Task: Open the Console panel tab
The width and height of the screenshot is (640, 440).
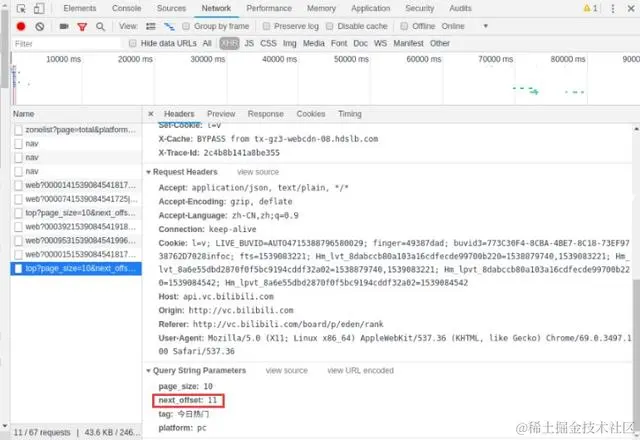Action: point(127,8)
